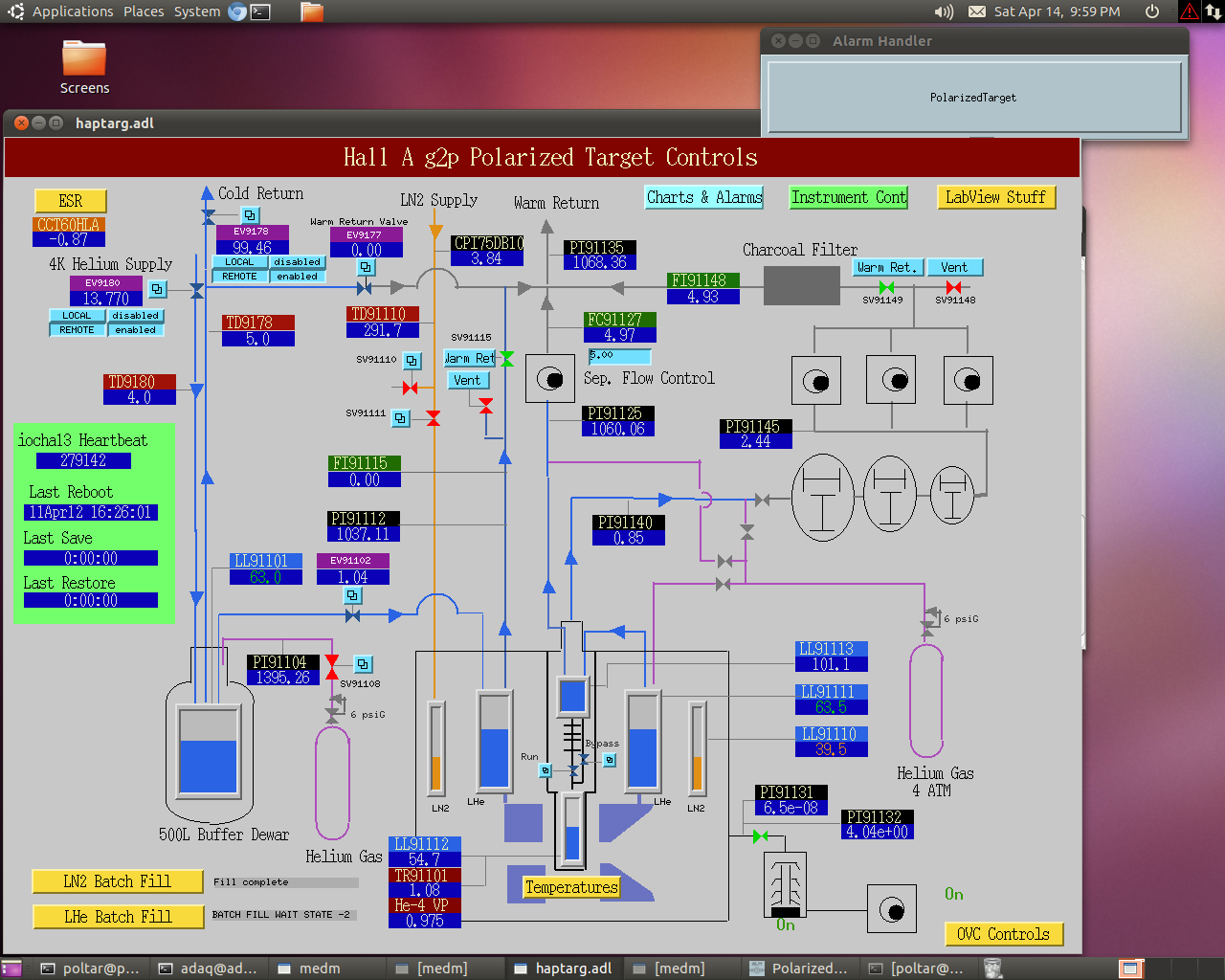Click red SV91111 valve symbol

click(x=434, y=418)
